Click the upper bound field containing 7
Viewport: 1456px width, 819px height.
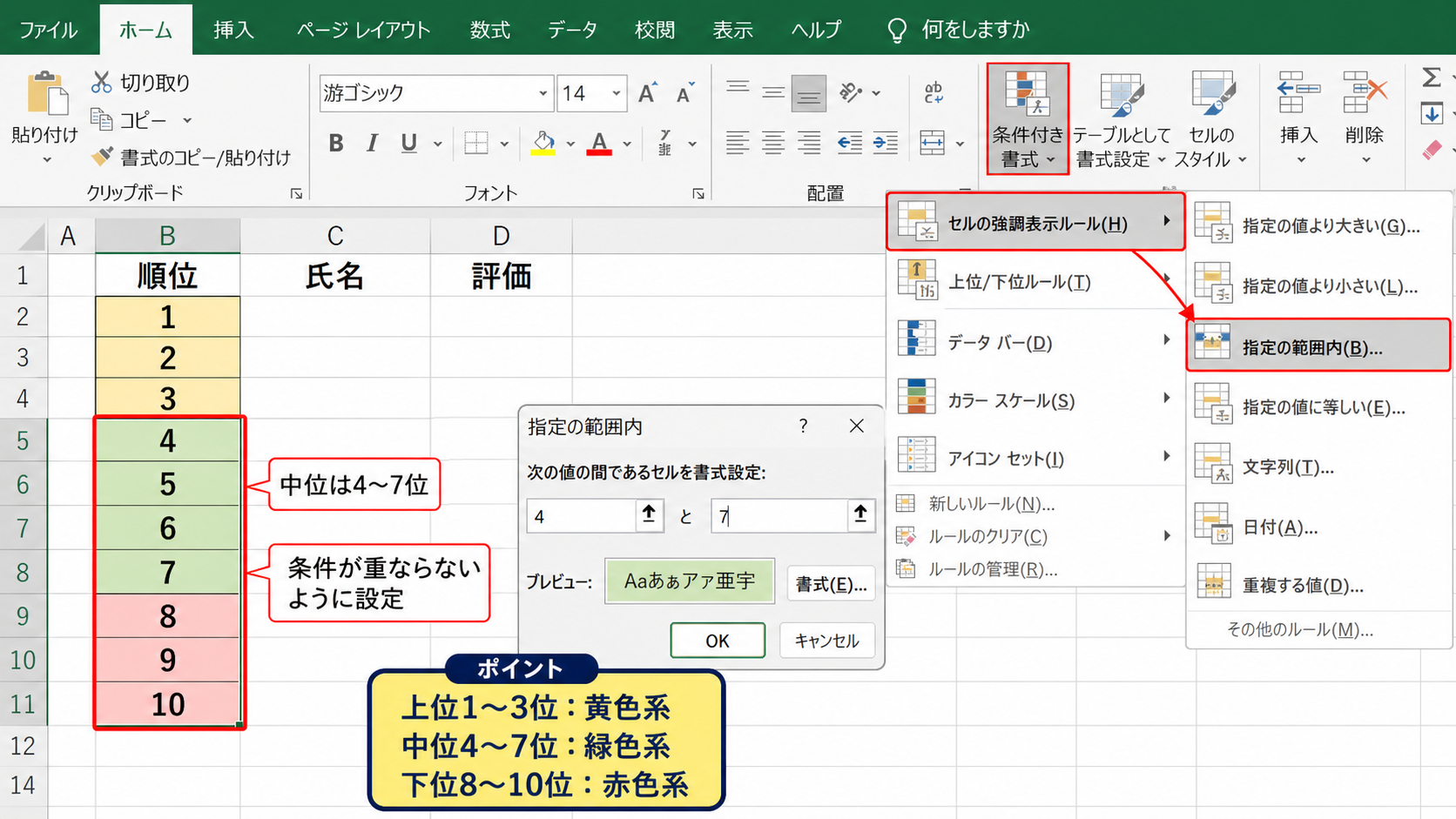click(779, 516)
